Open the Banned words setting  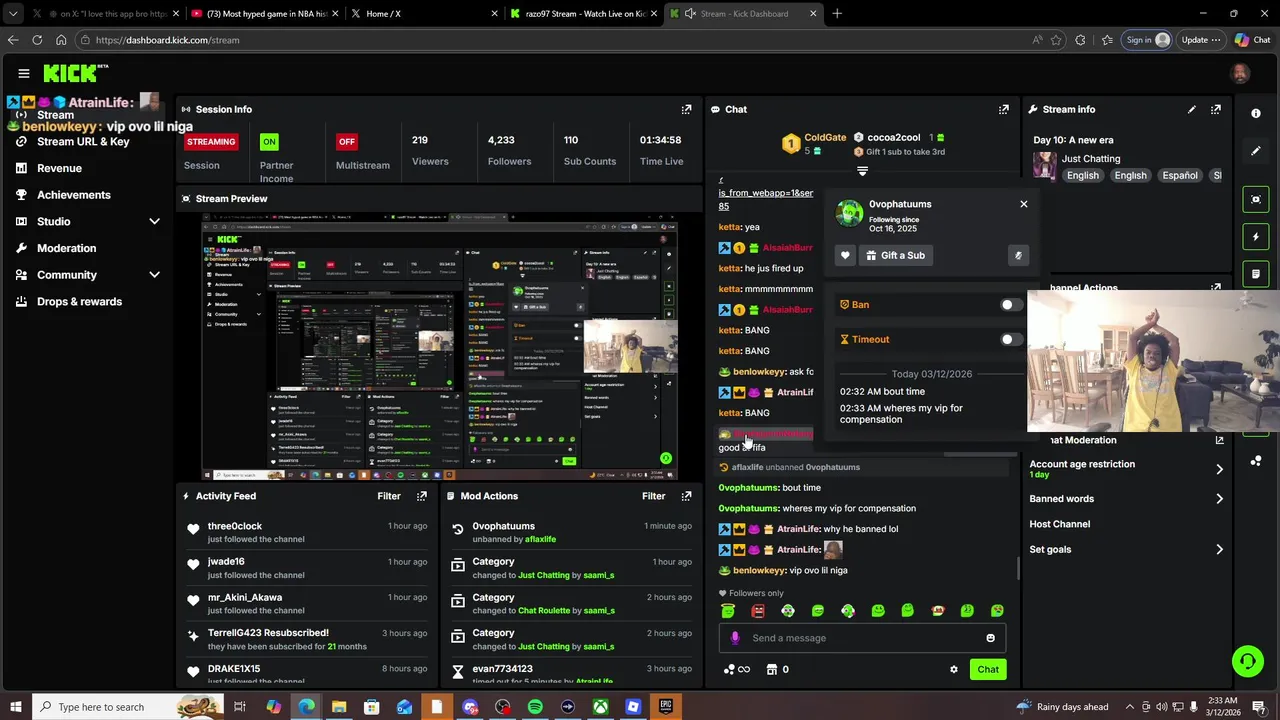[x=1127, y=499]
